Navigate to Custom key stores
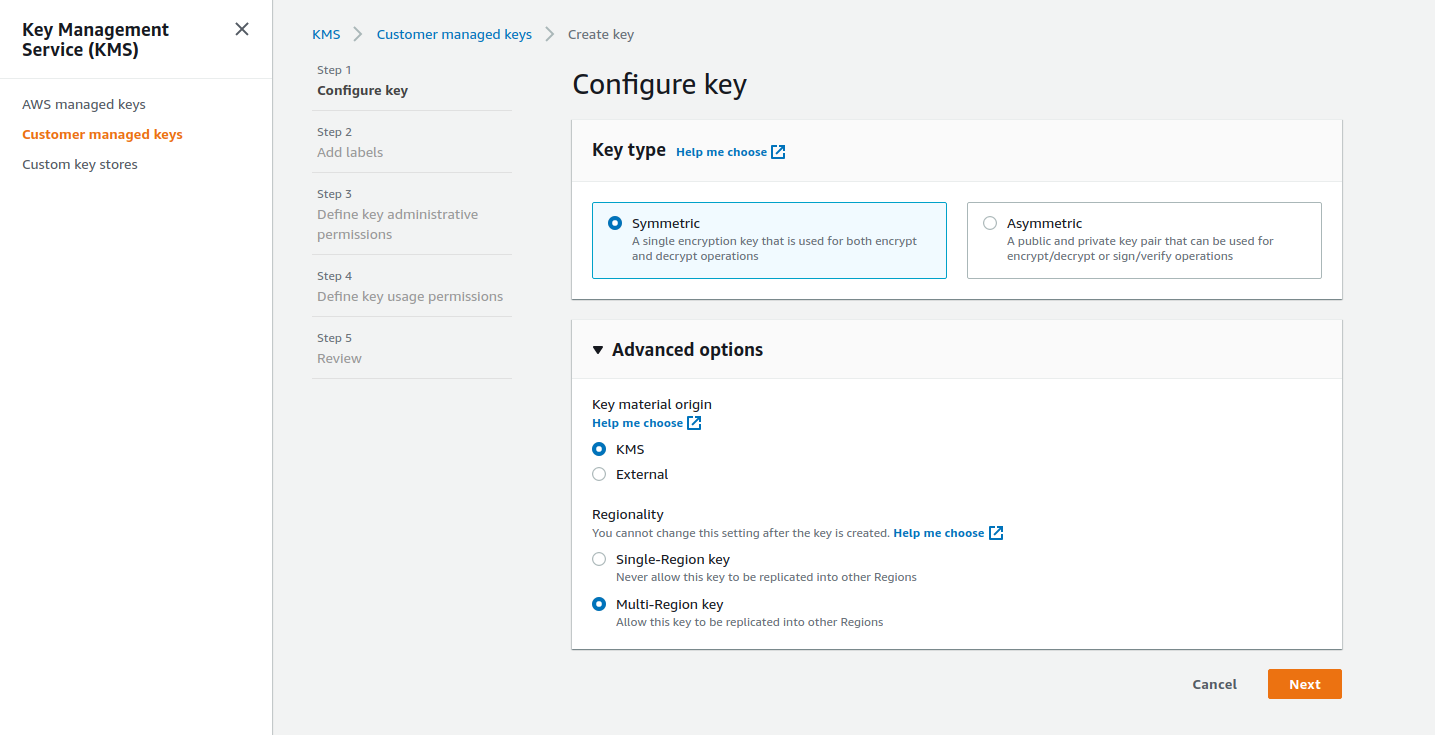 pos(79,164)
